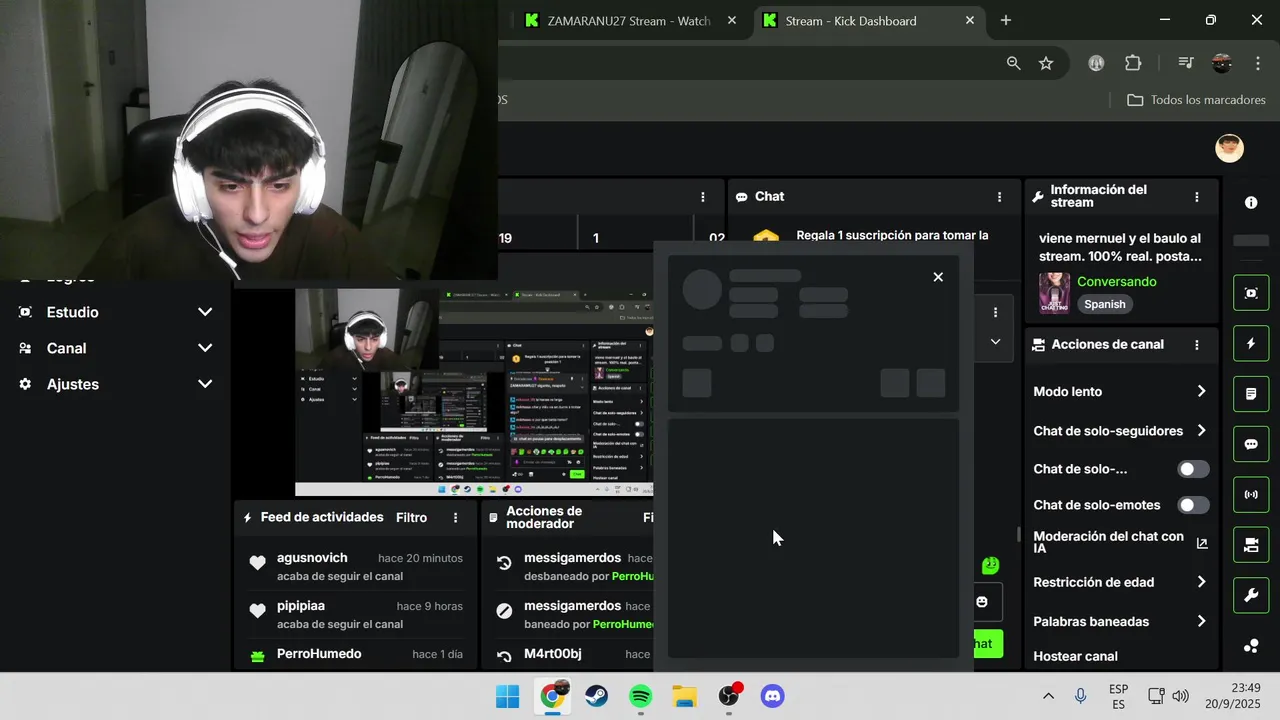Image resolution: width=1280 pixels, height=720 pixels.
Task: Open Feed de actividades three-dot menu
Action: point(456,518)
